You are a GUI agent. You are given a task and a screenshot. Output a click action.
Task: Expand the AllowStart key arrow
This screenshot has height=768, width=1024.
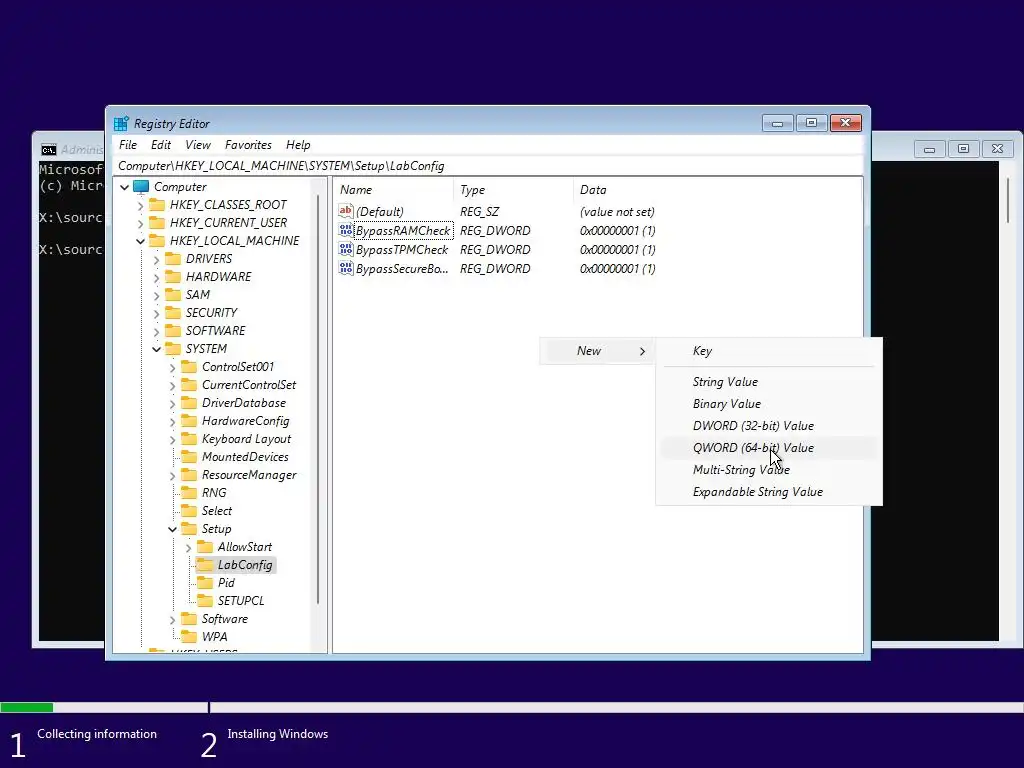pyautogui.click(x=189, y=547)
